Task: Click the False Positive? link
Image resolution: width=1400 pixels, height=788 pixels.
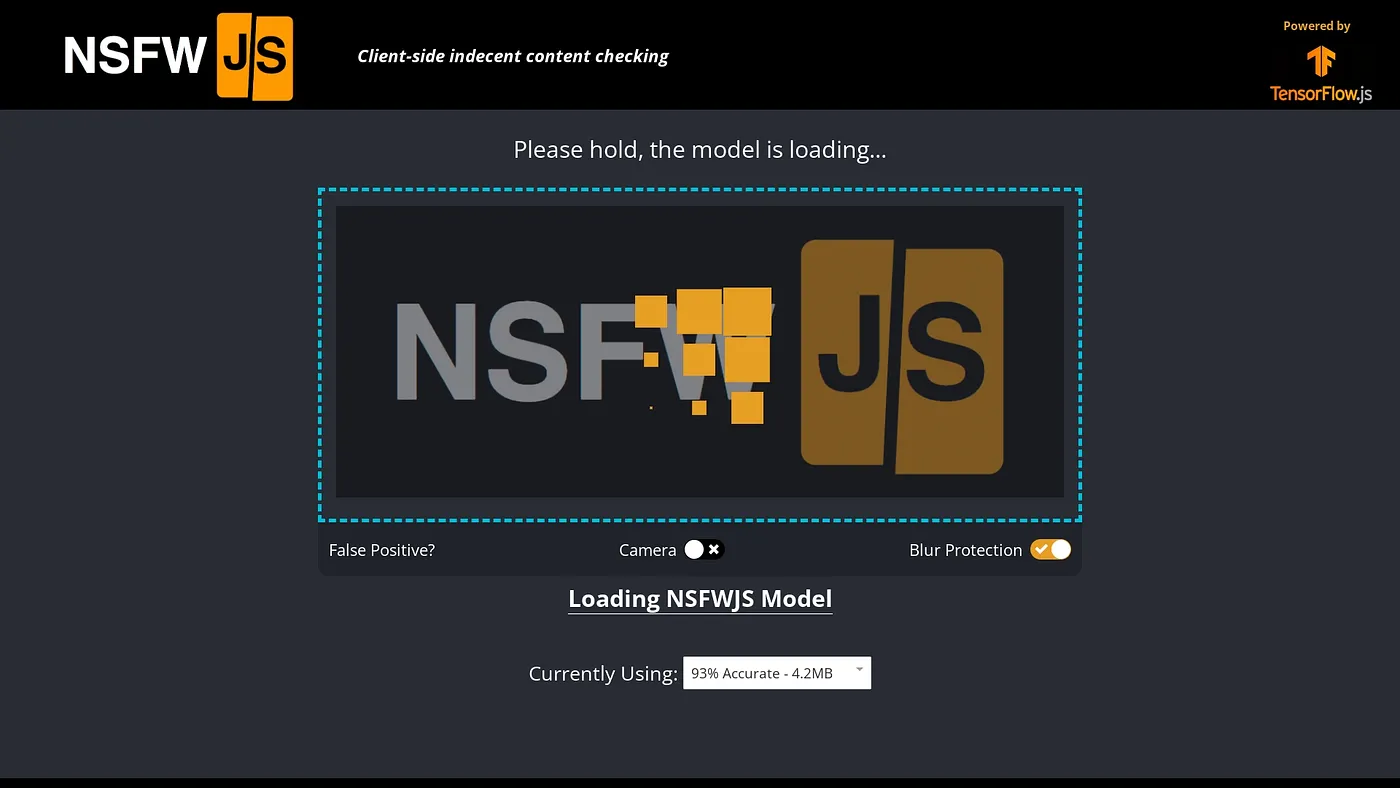Action: pyautogui.click(x=382, y=550)
